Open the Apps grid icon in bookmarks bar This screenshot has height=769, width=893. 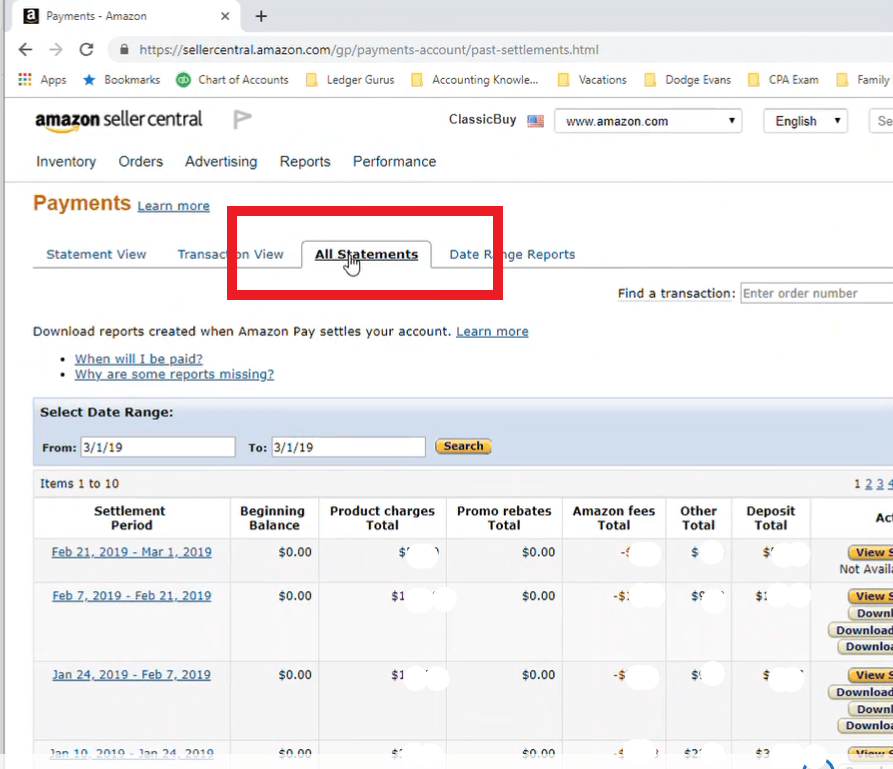[24, 80]
